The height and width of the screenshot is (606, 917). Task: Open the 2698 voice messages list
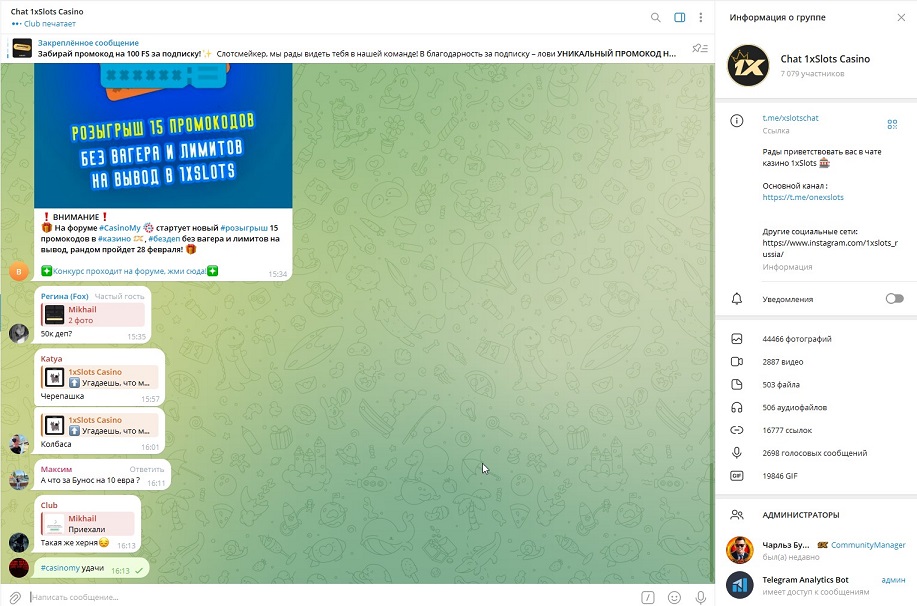pos(816,453)
